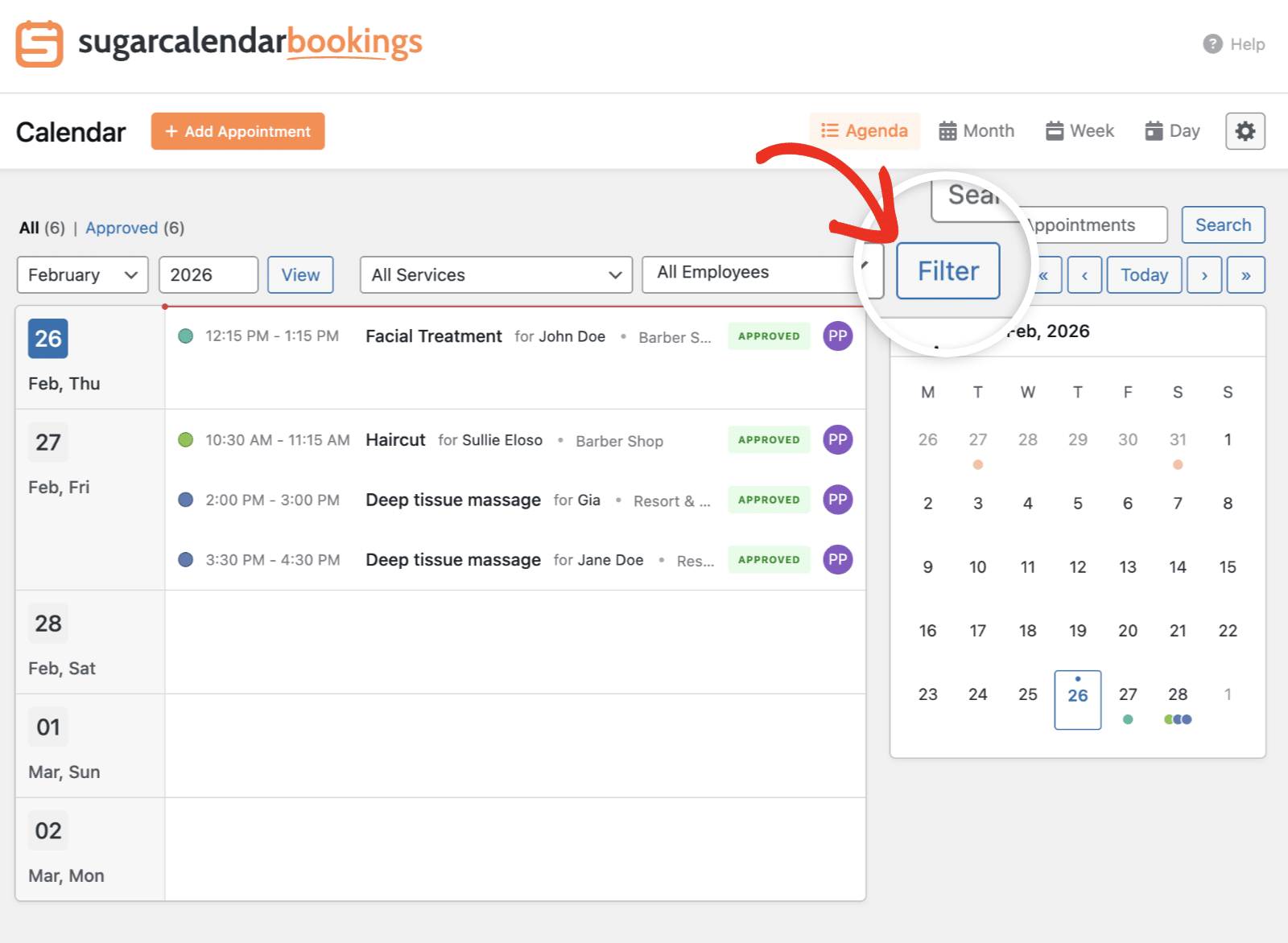The image size is (1288, 943).
Task: Switch to Month view
Action: pos(976,130)
